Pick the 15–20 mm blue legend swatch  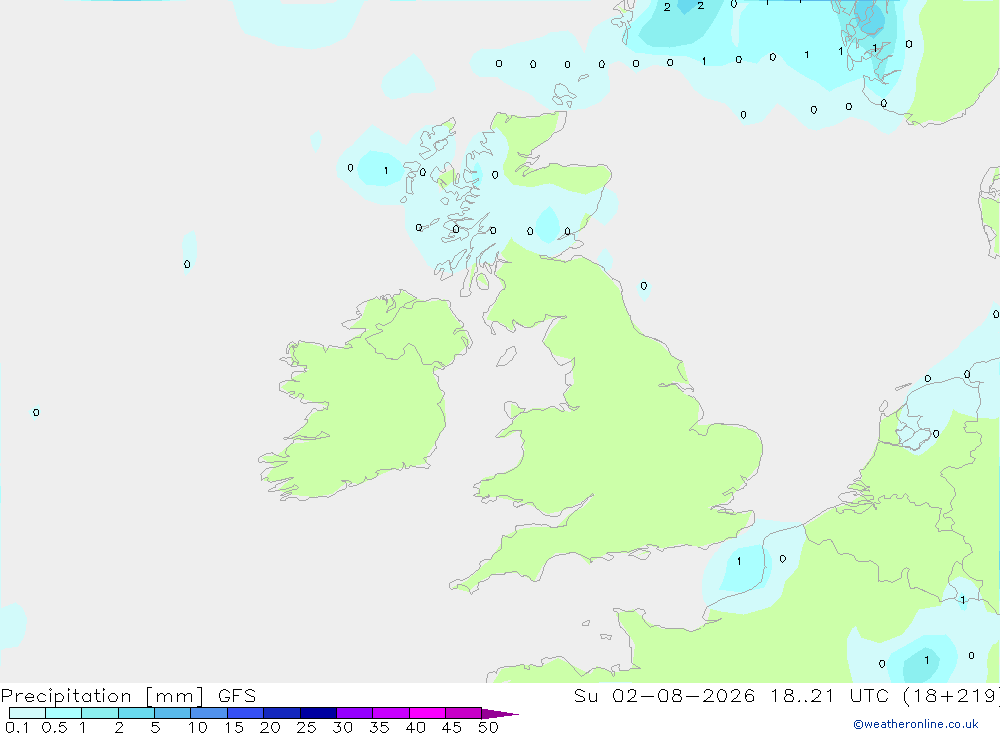pos(246,713)
